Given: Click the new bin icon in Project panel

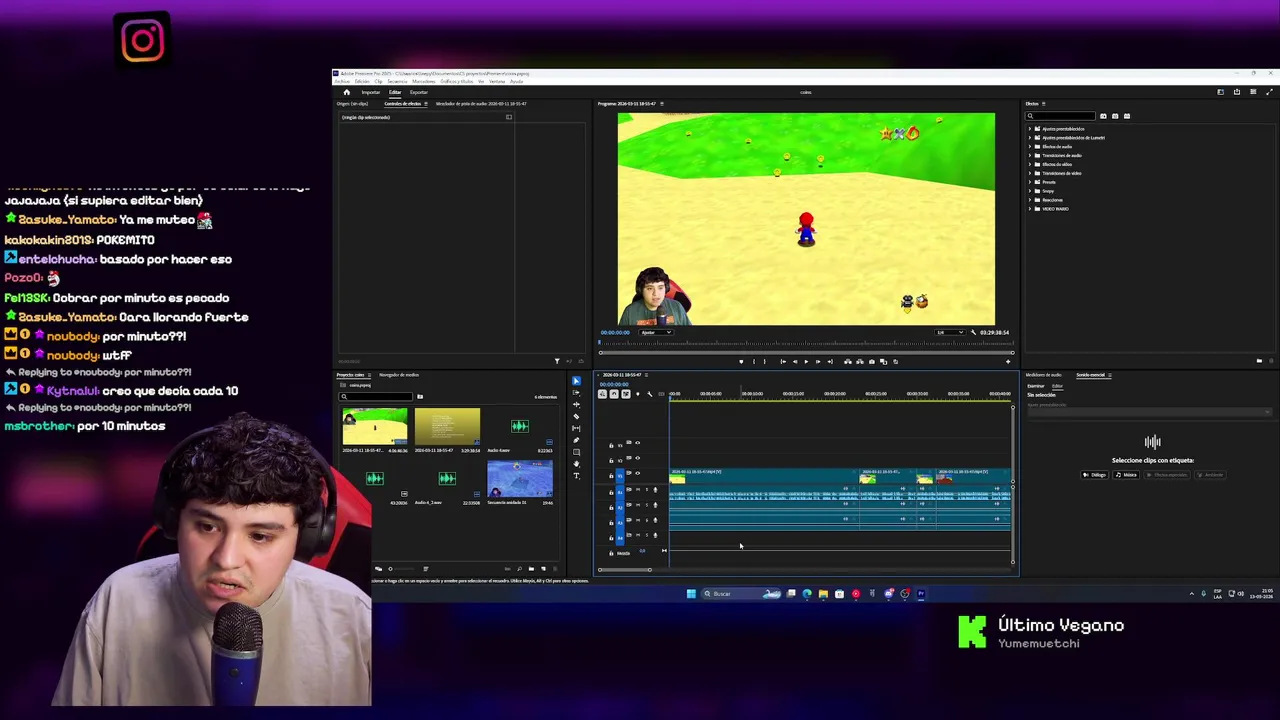Looking at the screenshot, I should pyautogui.click(x=531, y=568).
